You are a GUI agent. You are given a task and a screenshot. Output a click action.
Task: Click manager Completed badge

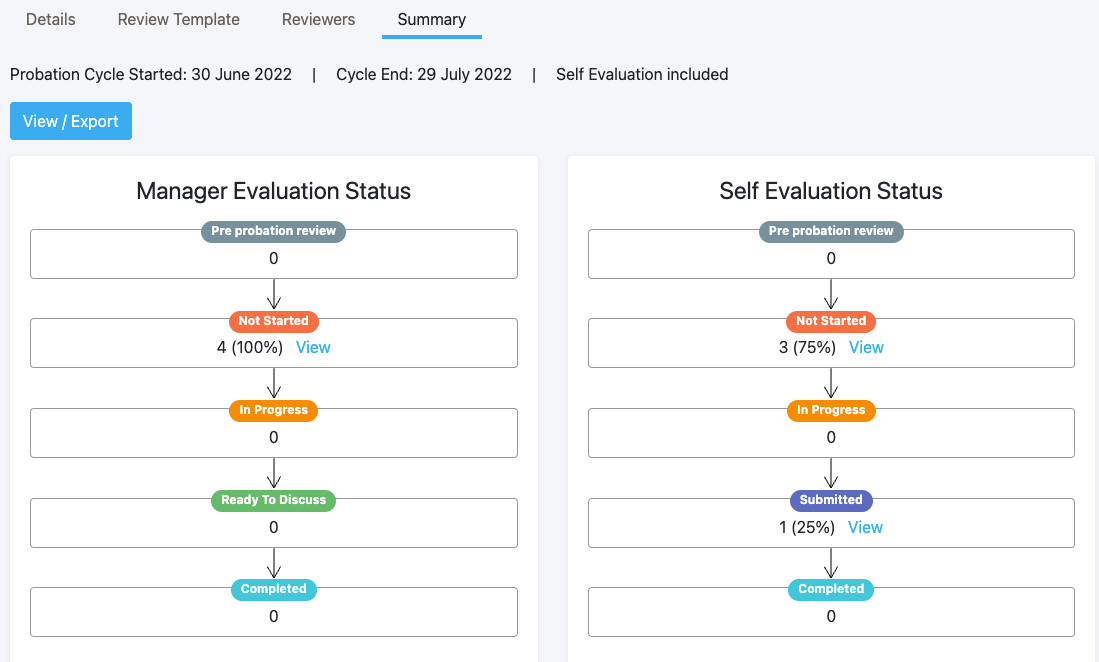point(273,589)
